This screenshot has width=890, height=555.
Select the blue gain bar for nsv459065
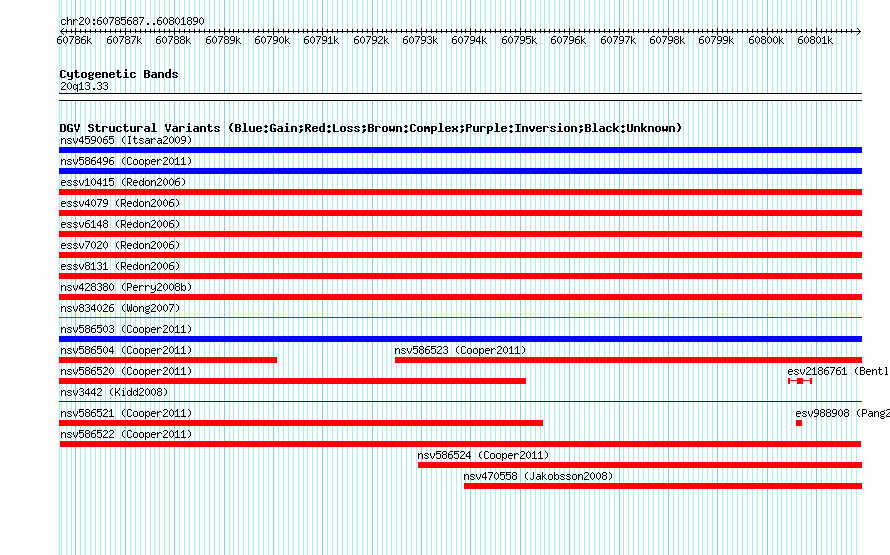tap(460, 150)
